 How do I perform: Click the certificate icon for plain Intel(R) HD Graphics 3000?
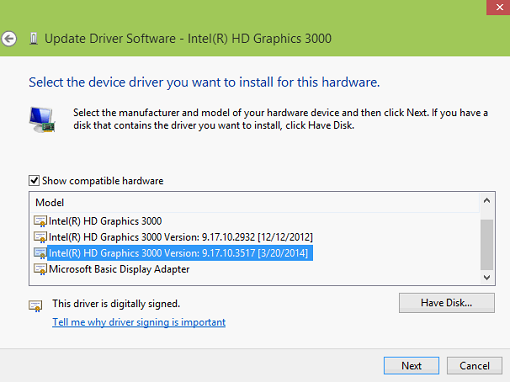pyautogui.click(x=40, y=221)
